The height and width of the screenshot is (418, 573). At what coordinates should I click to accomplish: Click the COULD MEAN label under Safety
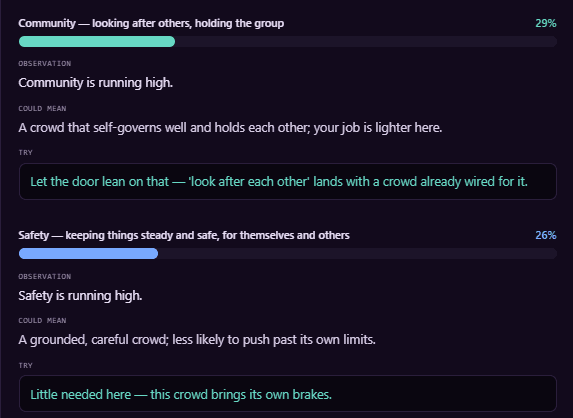[42, 320]
